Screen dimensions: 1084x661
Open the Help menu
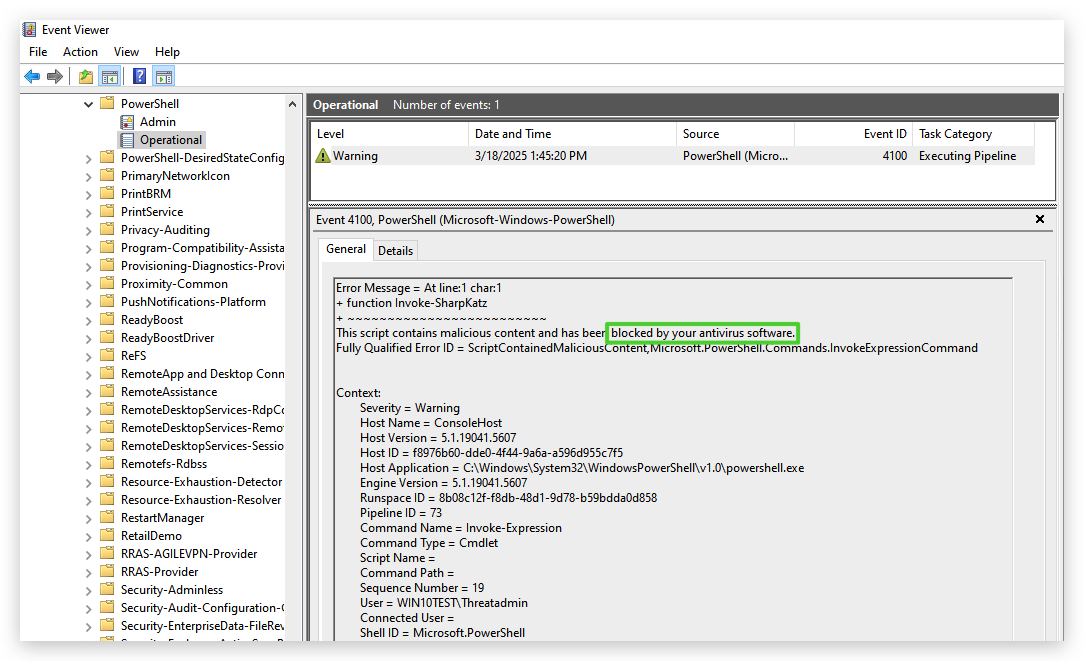[167, 52]
